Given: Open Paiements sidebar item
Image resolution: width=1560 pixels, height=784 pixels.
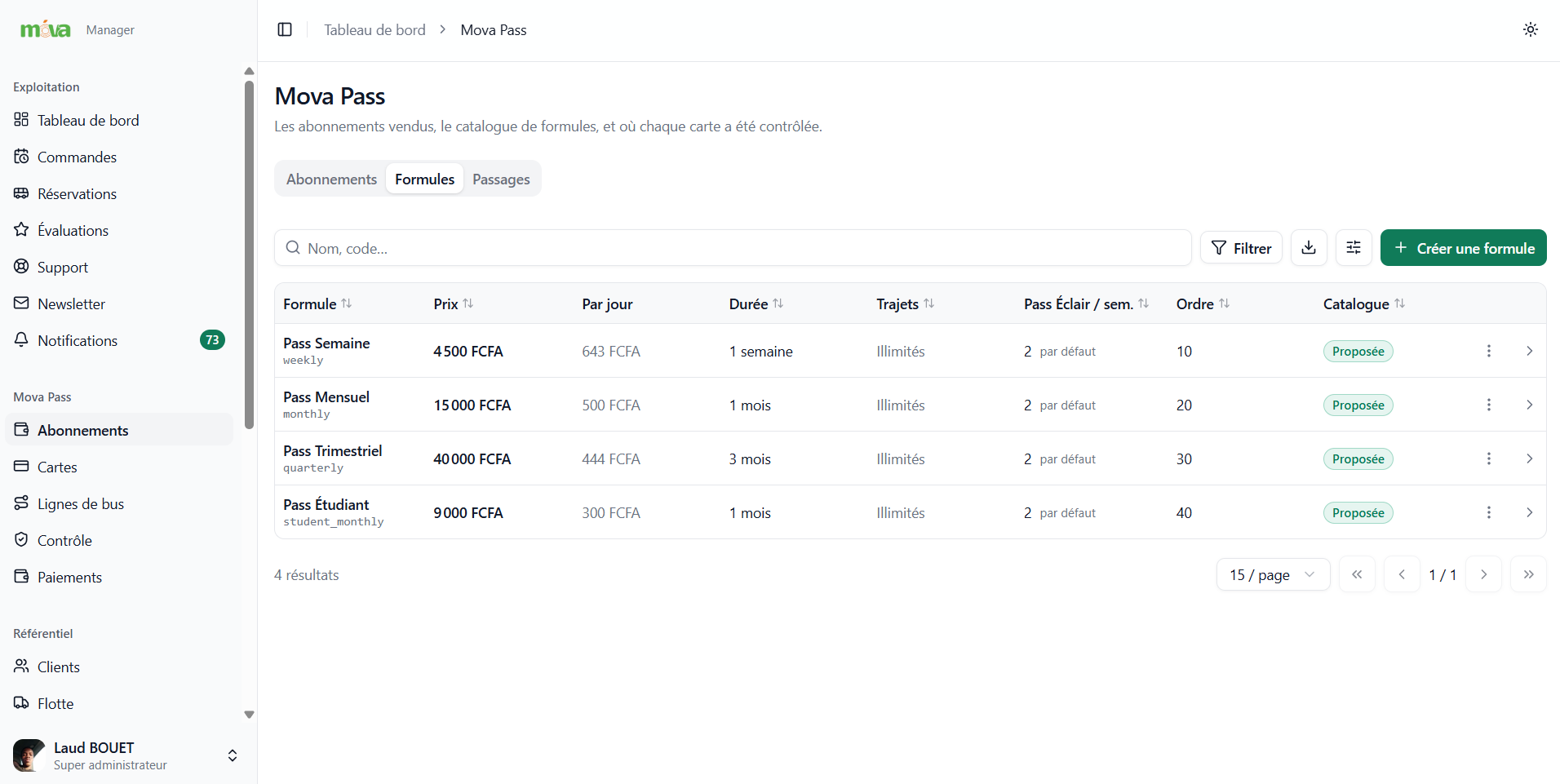Looking at the screenshot, I should (119, 577).
